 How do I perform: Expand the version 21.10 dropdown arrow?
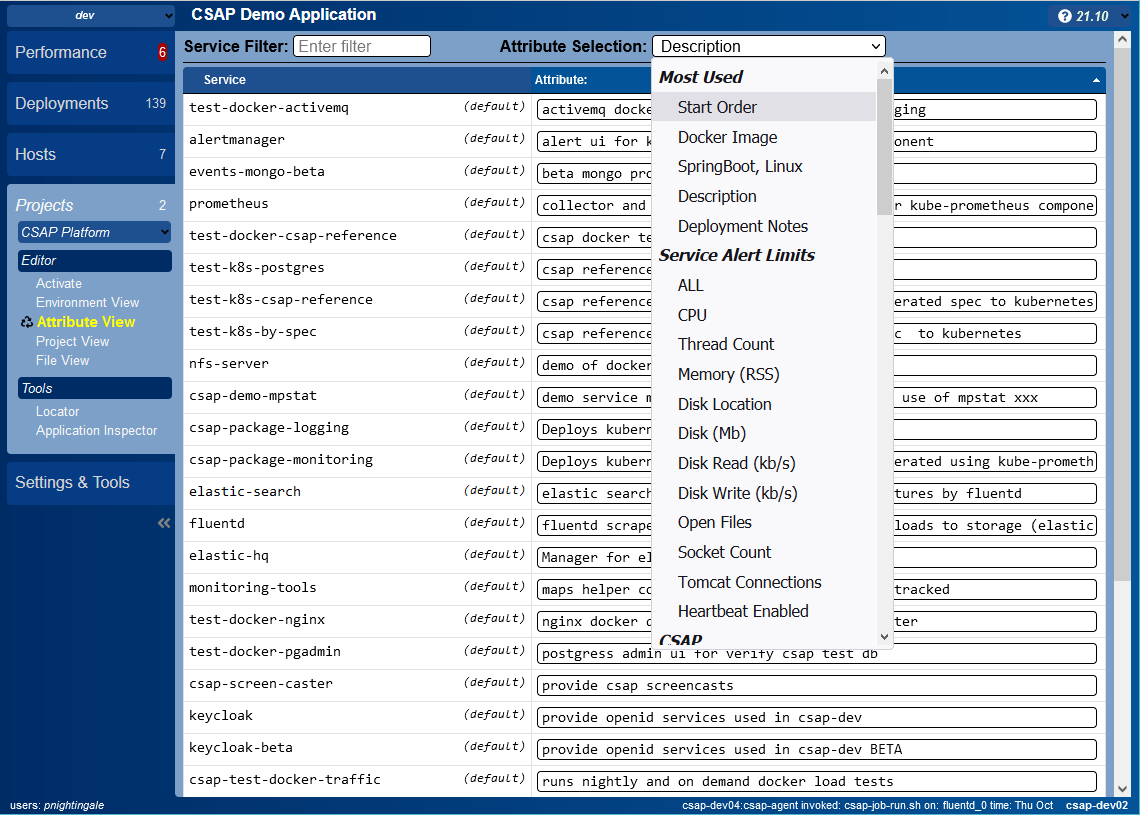(x=1125, y=16)
